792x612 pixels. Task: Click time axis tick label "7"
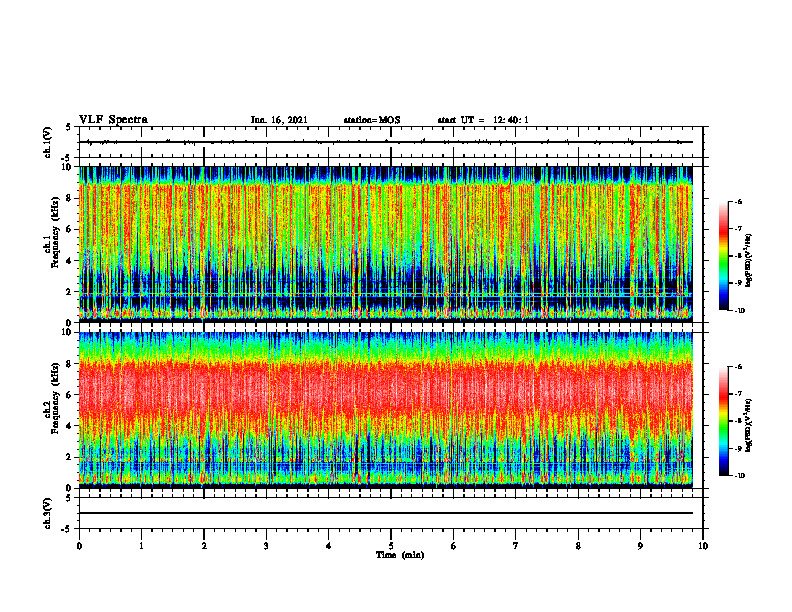(516, 546)
